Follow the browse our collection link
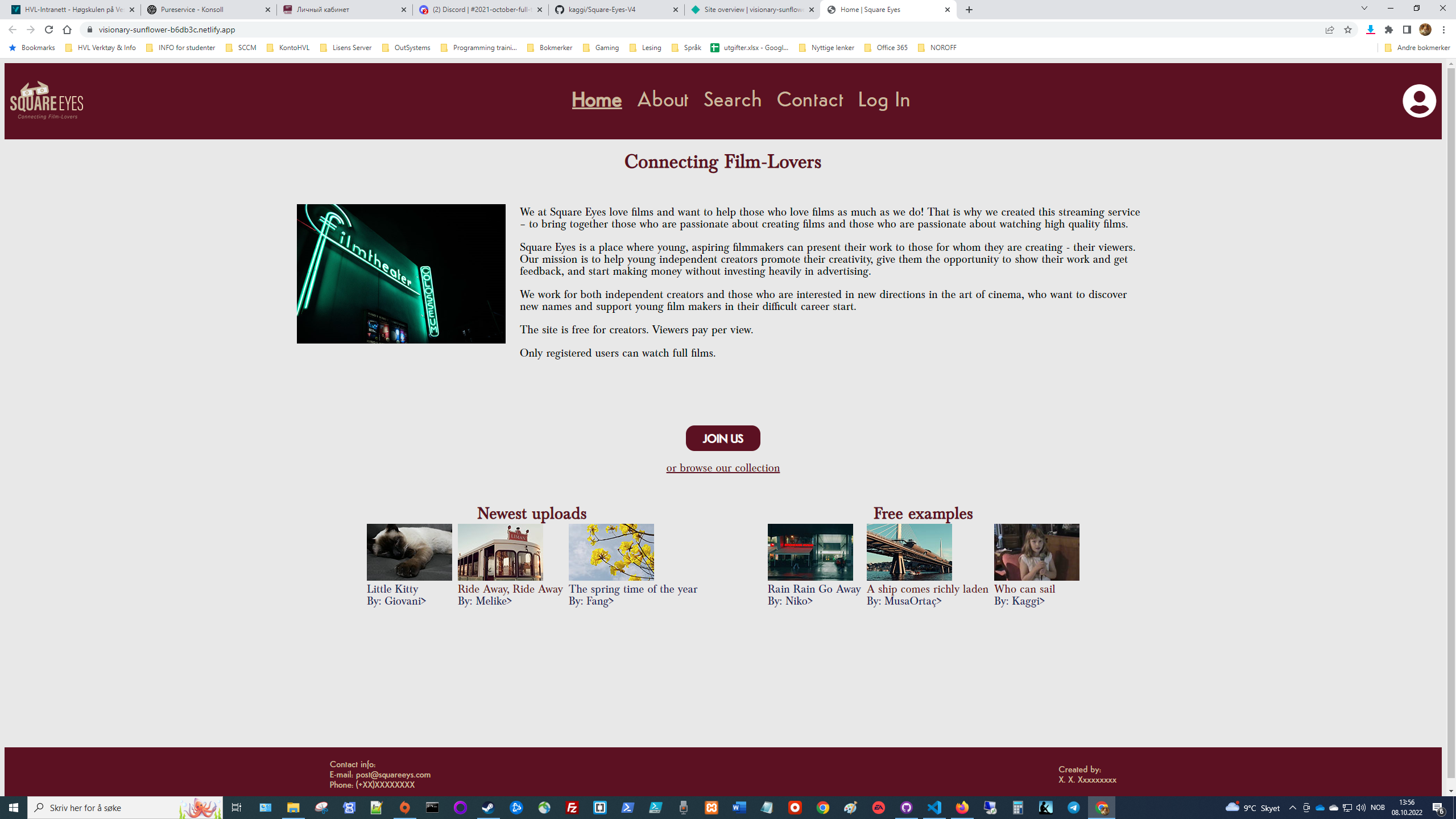This screenshot has width=1456, height=819. click(722, 468)
